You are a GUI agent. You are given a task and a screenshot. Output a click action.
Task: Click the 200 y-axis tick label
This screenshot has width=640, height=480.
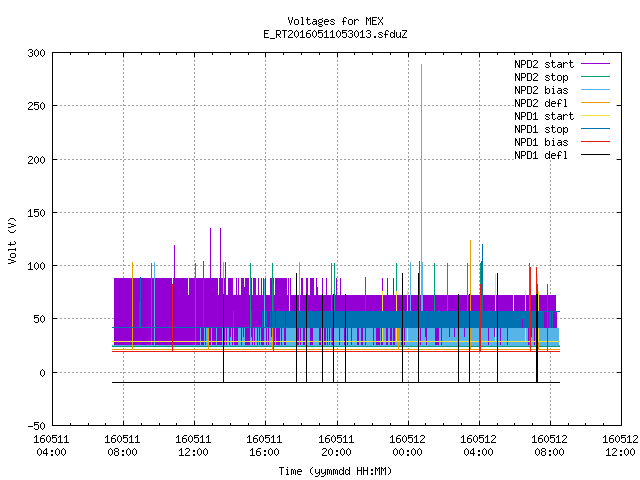pos(36,160)
